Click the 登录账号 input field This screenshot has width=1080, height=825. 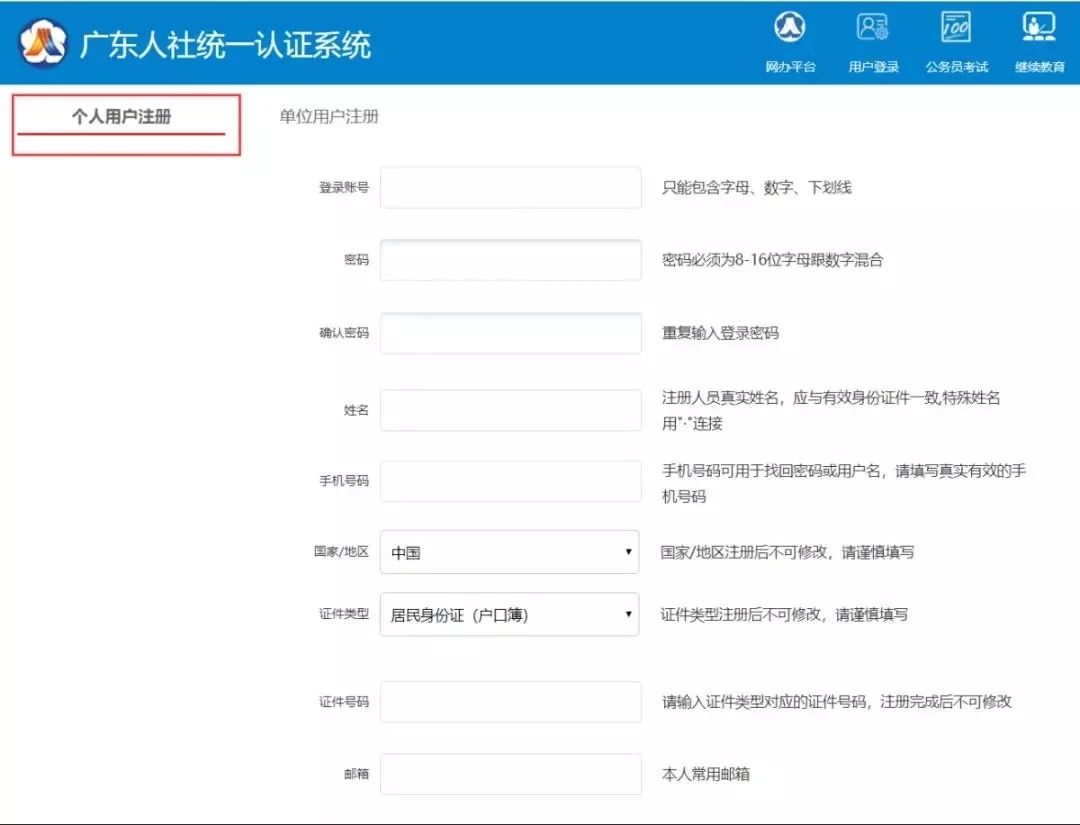coord(510,187)
